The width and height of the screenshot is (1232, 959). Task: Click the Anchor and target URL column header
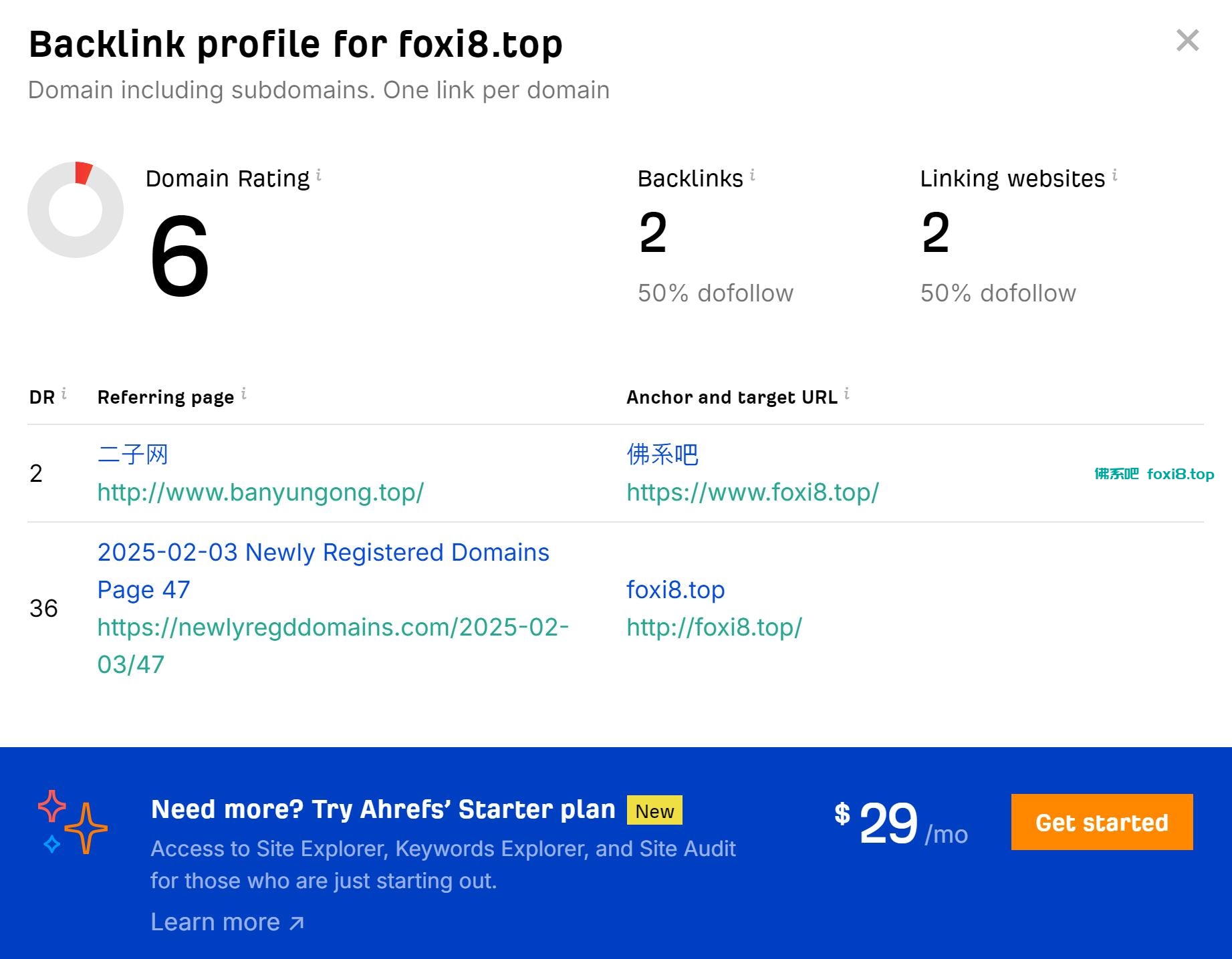tap(732, 397)
